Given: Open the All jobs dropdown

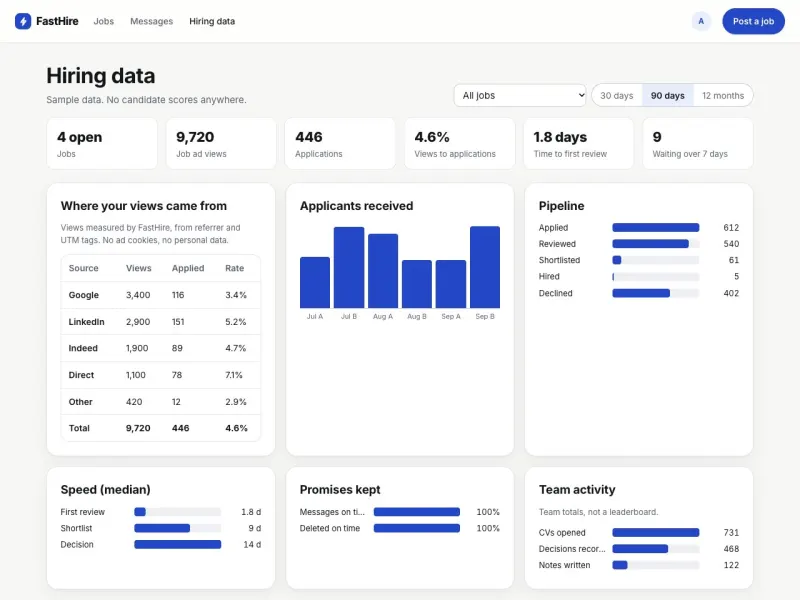Looking at the screenshot, I should tap(520, 95).
